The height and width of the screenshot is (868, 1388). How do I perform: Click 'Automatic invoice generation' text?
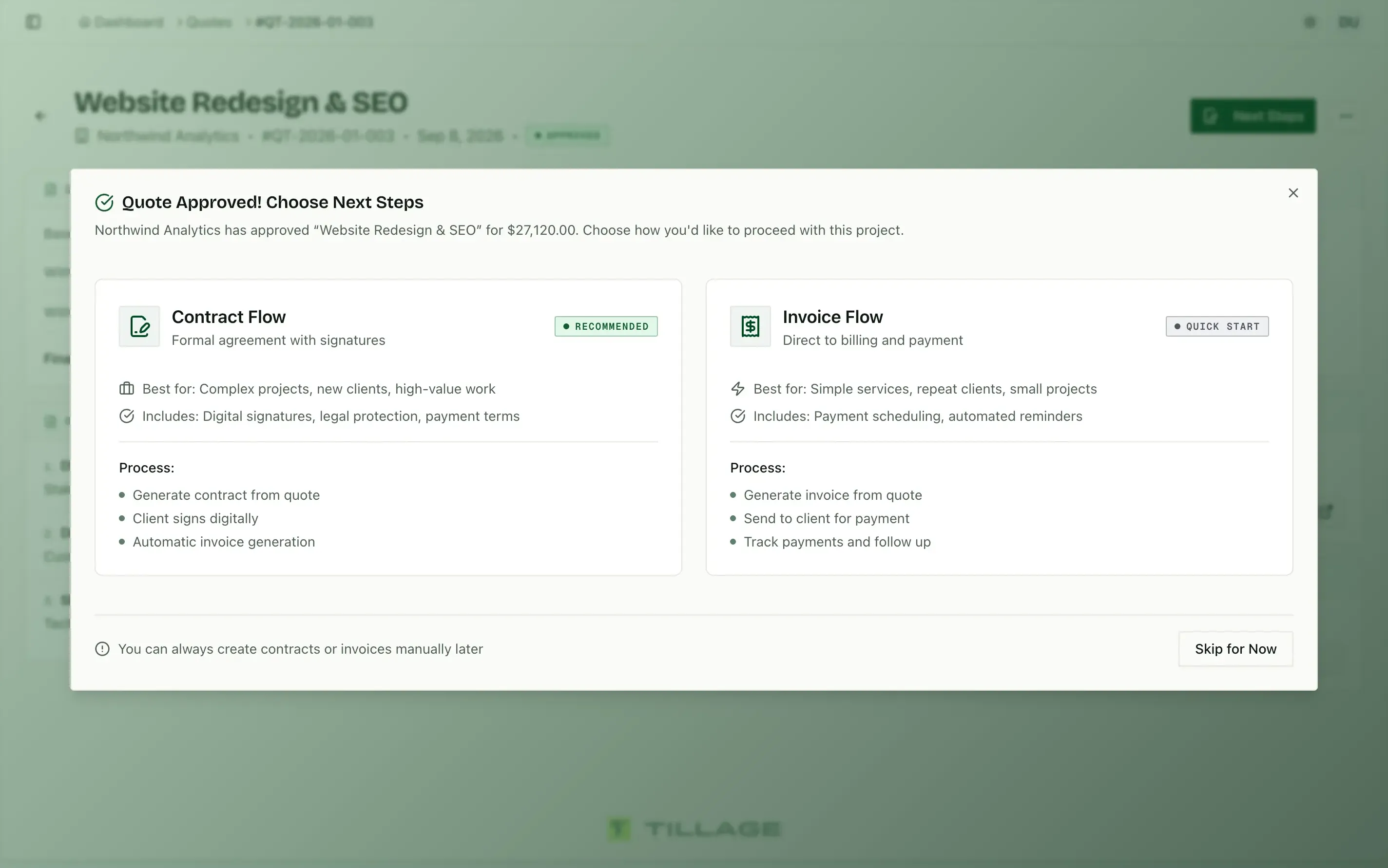223,542
